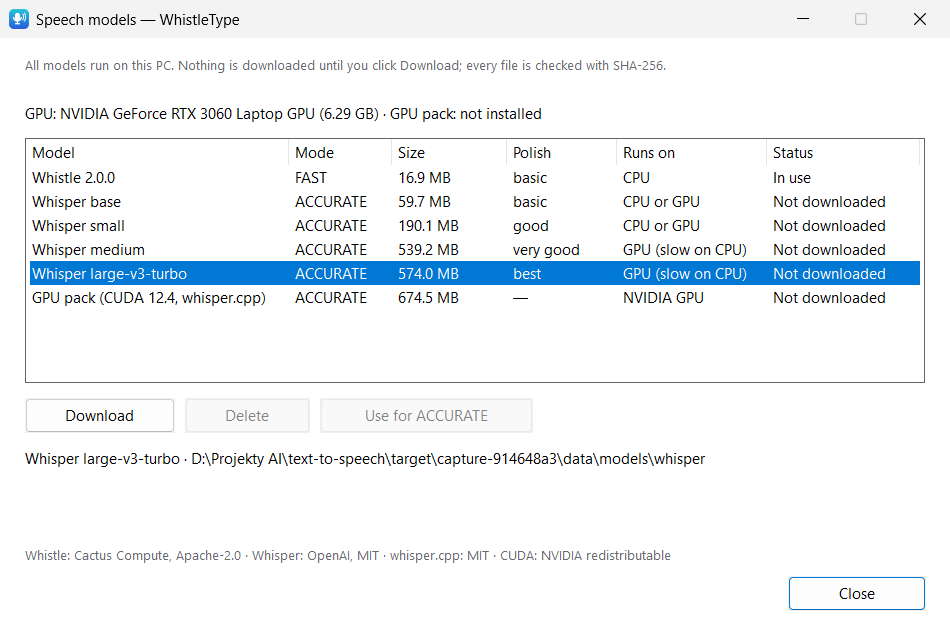
Task: Select the Whisper medium row
Action: 475,250
